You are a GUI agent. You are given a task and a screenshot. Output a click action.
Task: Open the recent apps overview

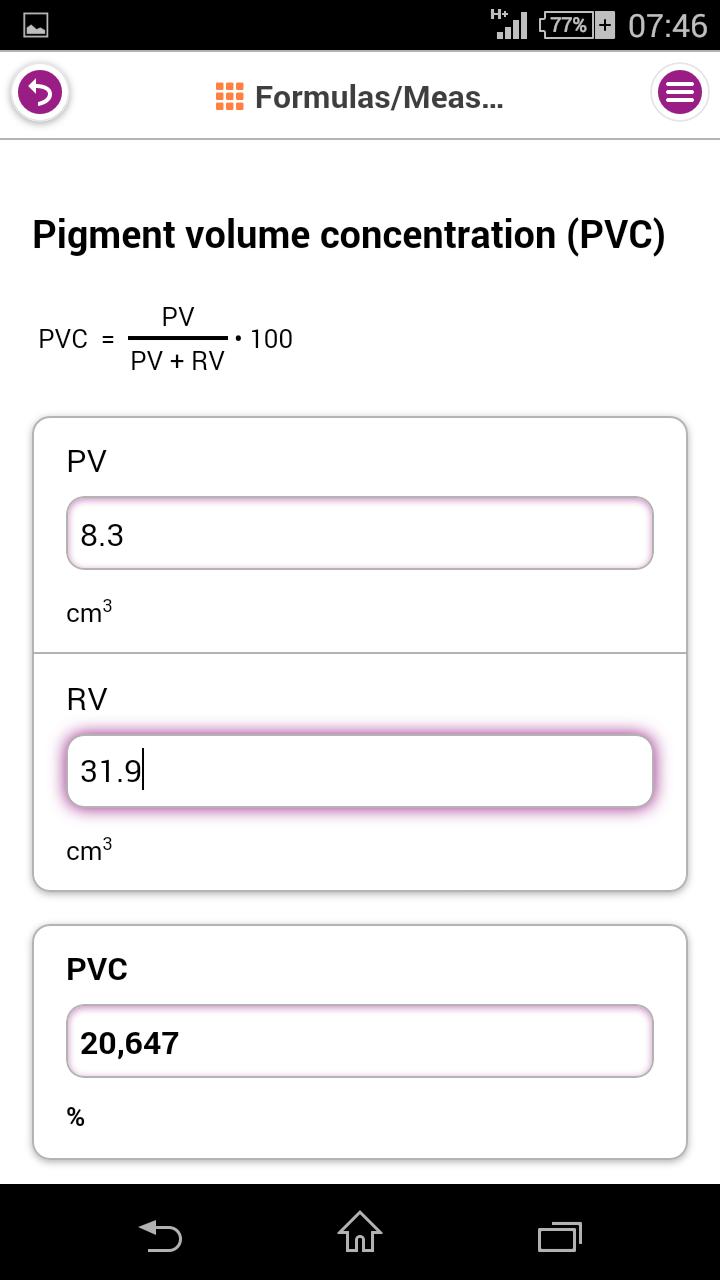[x=560, y=1235]
